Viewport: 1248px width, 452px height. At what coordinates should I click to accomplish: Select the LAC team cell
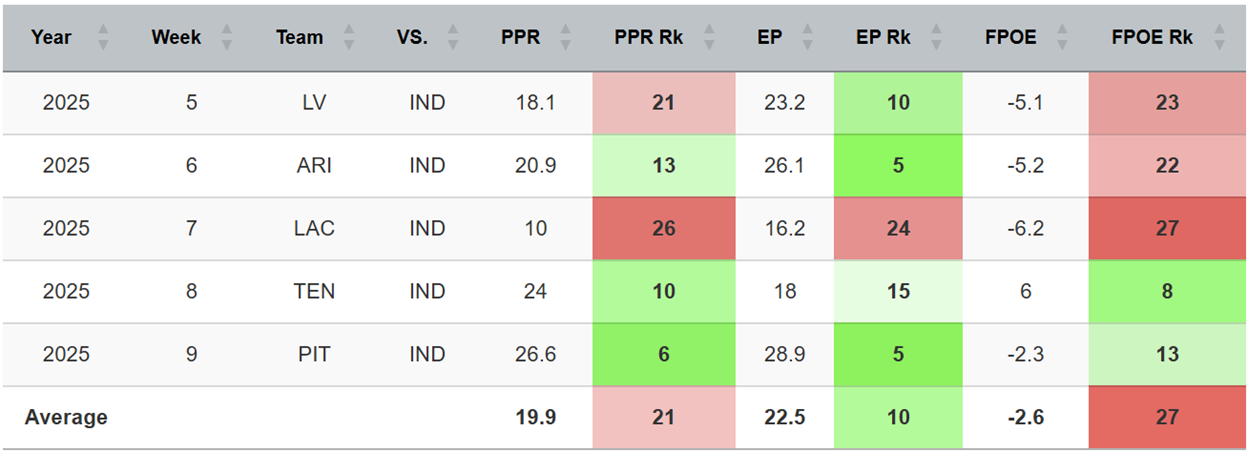coord(314,228)
